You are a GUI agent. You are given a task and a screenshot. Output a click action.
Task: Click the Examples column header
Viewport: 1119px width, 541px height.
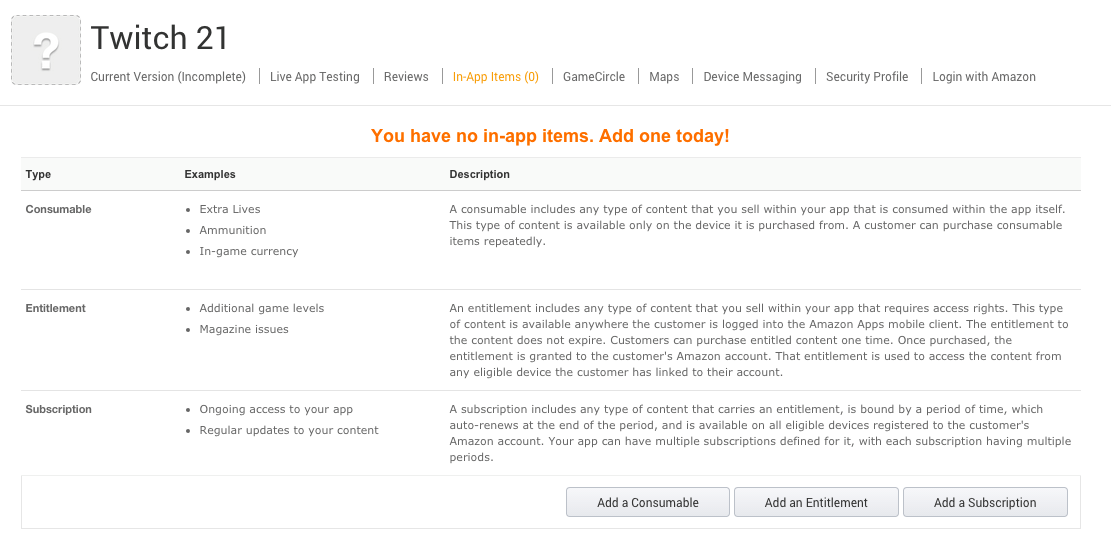point(210,174)
